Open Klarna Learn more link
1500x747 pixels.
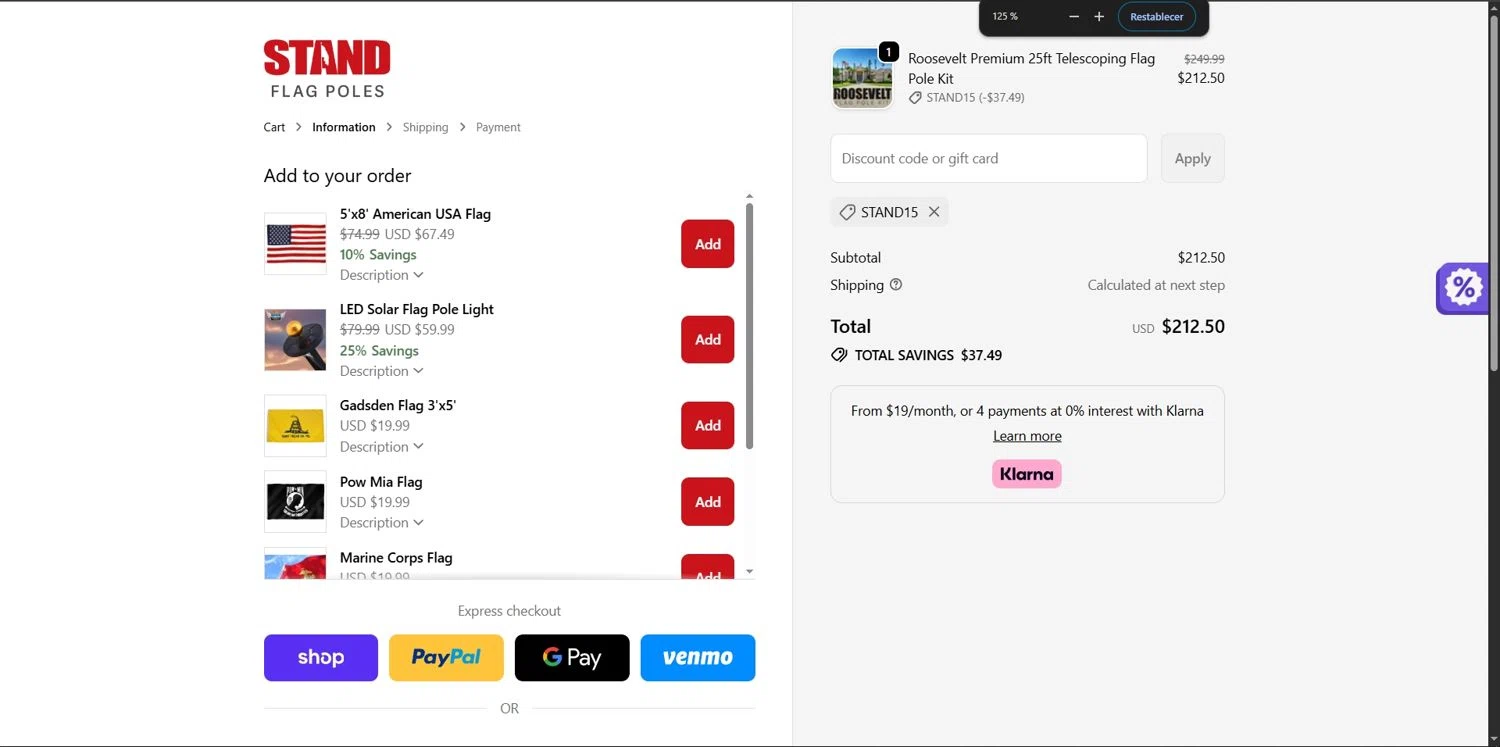pos(1027,436)
